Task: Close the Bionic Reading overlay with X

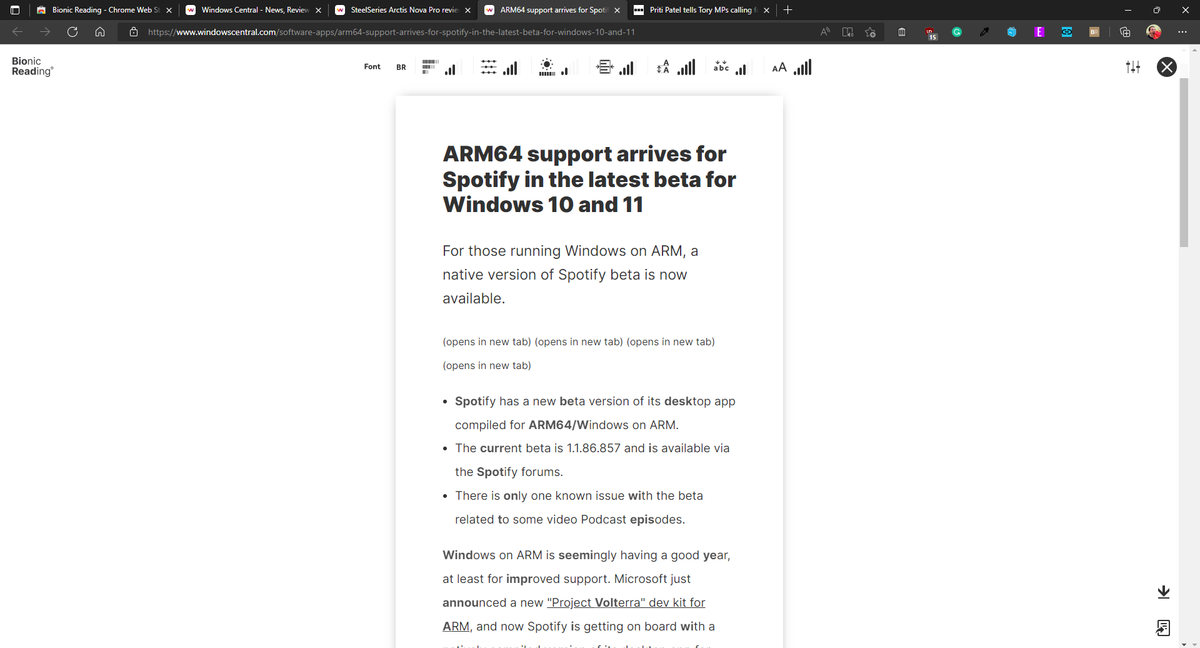Action: pos(1166,66)
